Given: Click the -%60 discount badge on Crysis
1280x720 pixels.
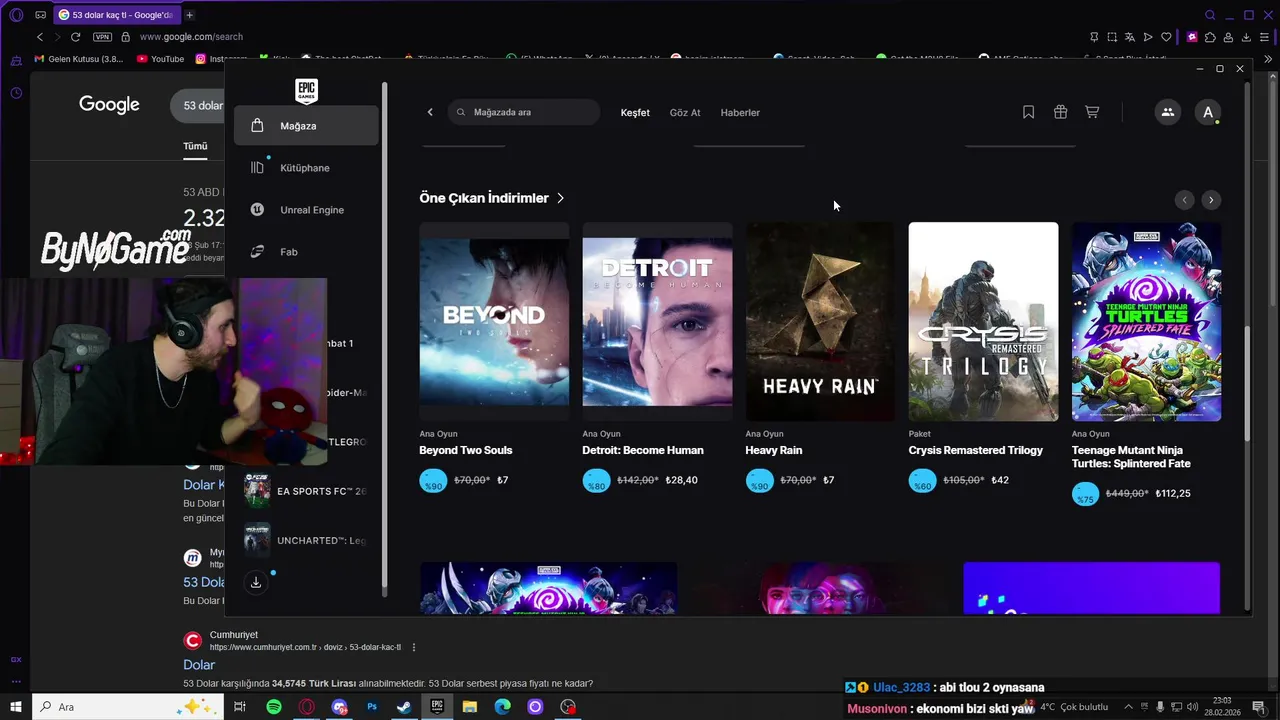Looking at the screenshot, I should (922, 481).
